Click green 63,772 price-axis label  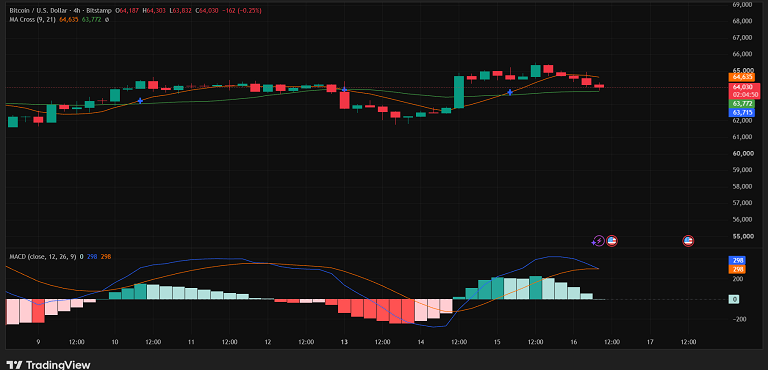coord(742,104)
